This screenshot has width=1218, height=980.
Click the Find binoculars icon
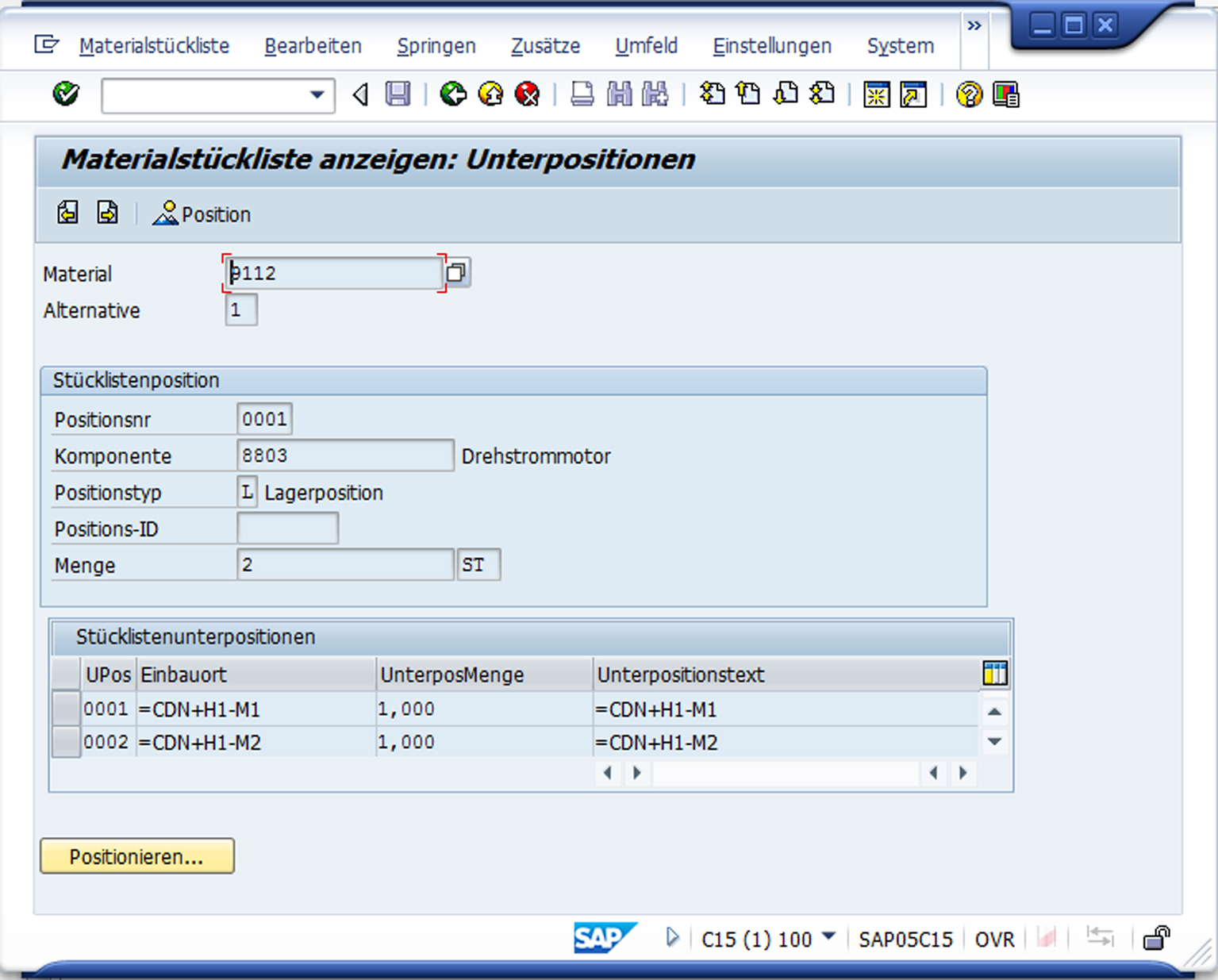[619, 94]
